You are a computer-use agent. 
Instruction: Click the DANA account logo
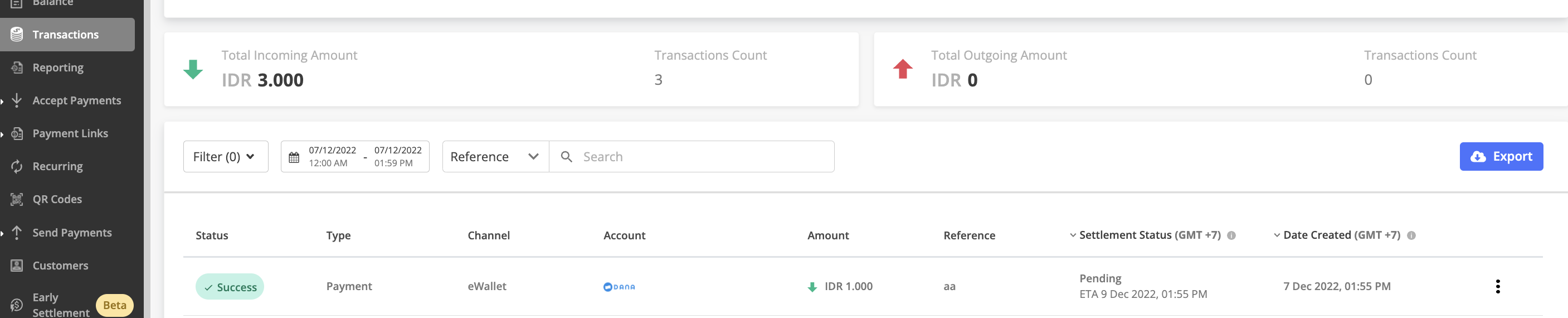[619, 287]
